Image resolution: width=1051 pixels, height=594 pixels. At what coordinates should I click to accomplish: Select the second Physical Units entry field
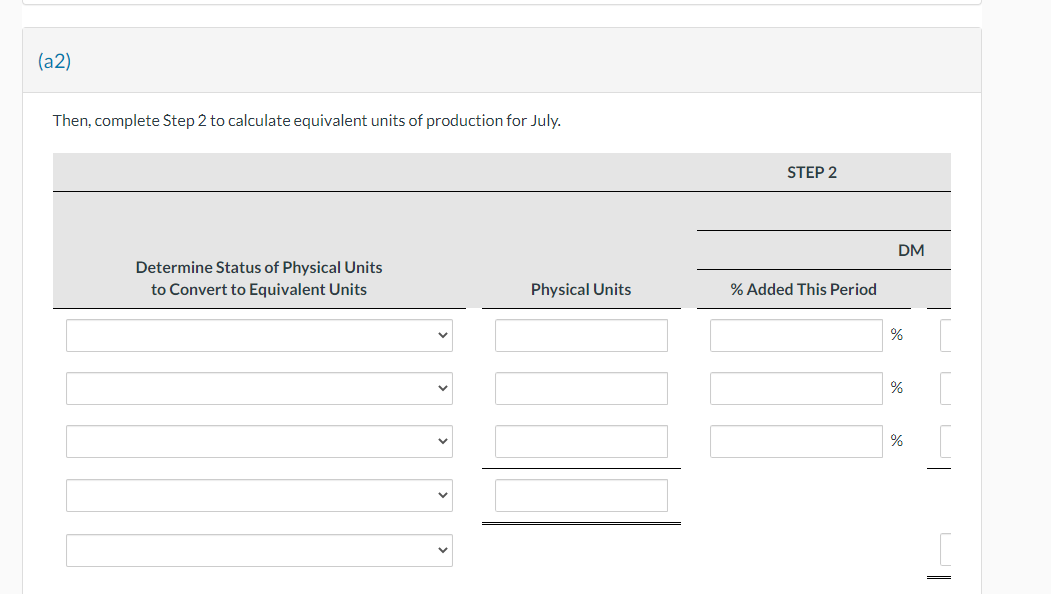click(x=581, y=388)
